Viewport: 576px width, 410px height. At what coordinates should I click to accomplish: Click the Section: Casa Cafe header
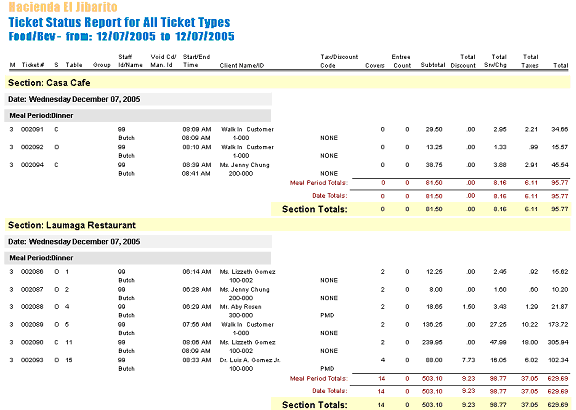(287, 83)
